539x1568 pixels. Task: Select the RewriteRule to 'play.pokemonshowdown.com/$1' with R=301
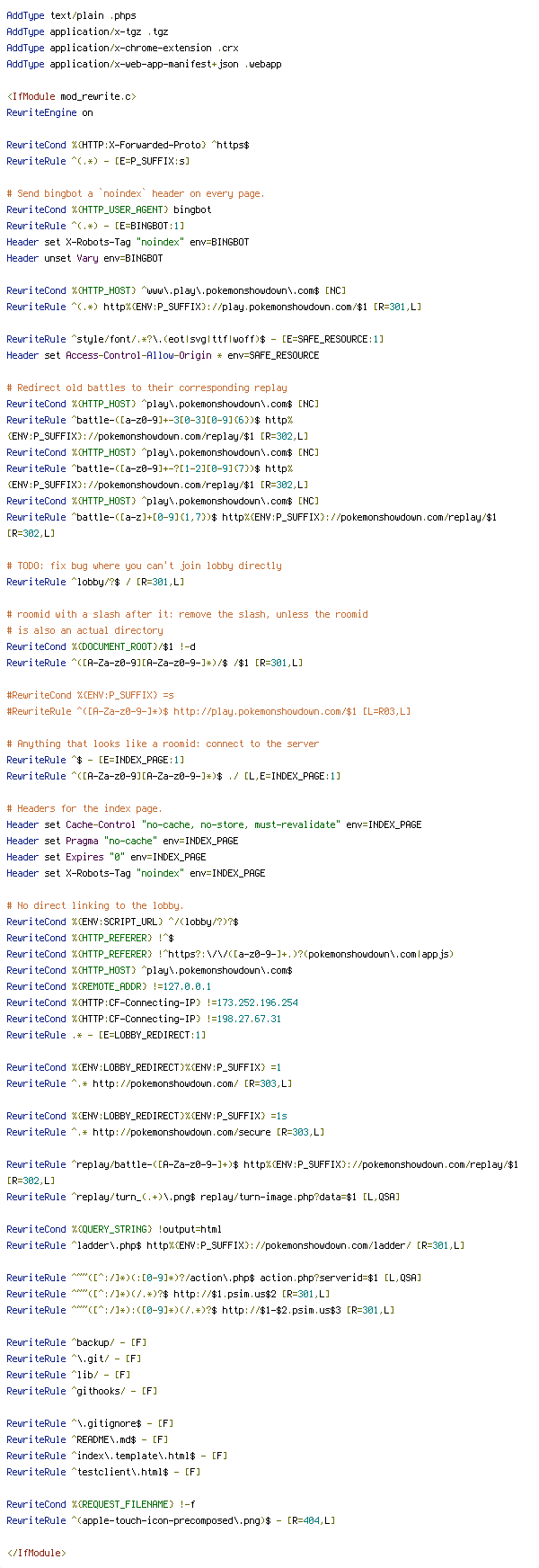[214, 307]
